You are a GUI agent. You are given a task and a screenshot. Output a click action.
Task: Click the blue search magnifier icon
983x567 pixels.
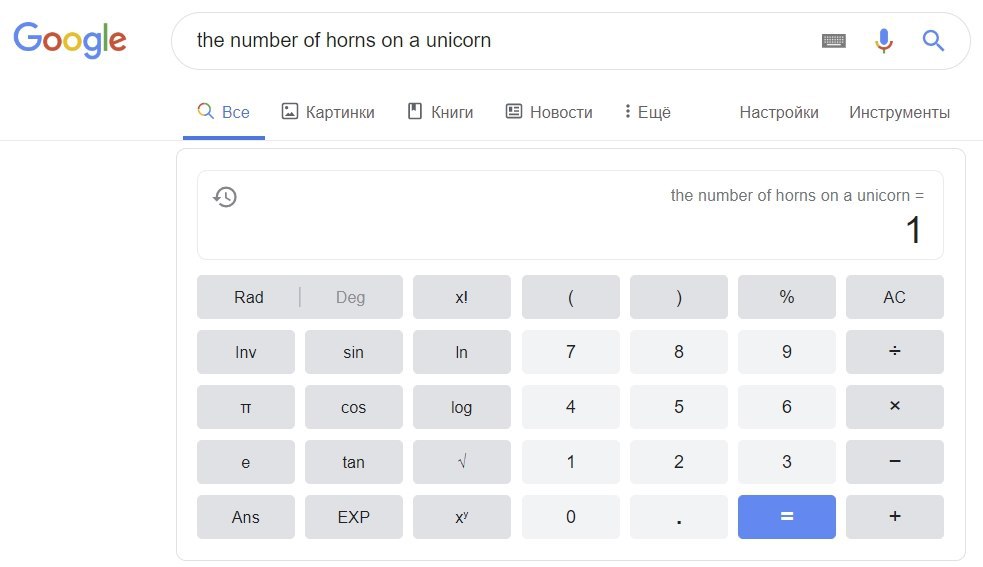[933, 41]
